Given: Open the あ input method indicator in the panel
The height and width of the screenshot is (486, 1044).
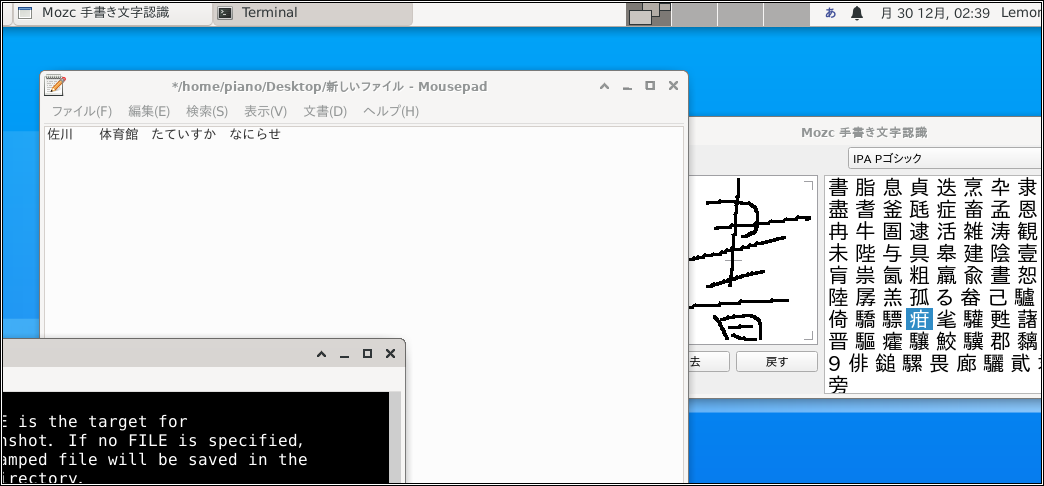Looking at the screenshot, I should (830, 13).
